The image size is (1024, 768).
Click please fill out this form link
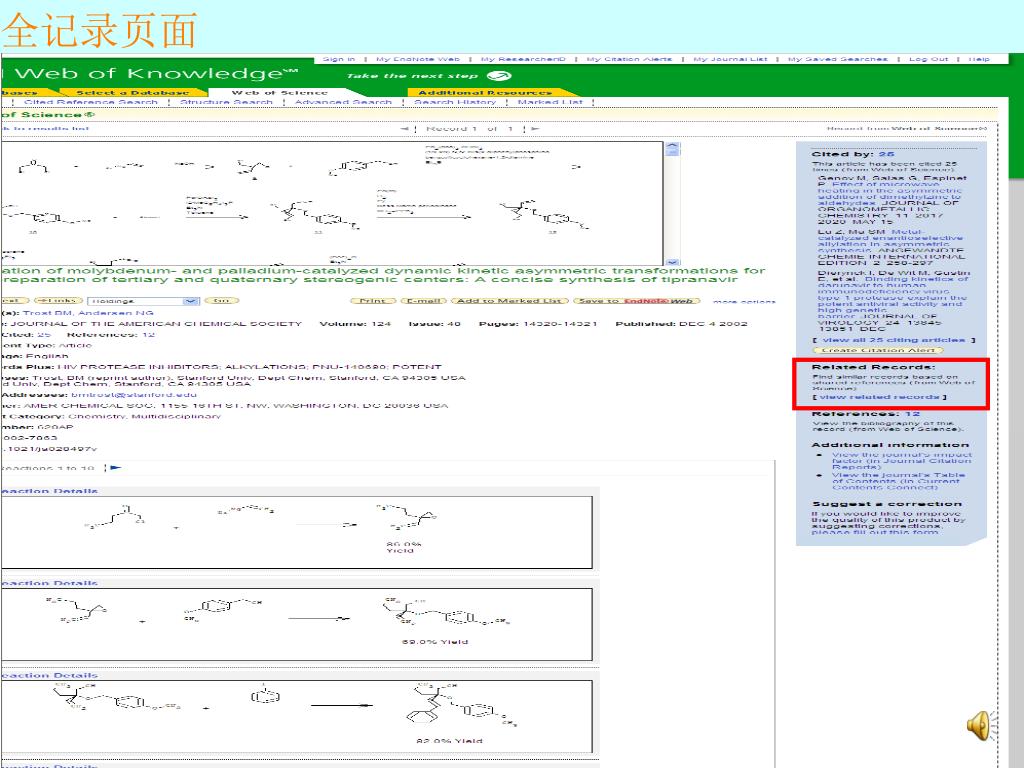(875, 532)
